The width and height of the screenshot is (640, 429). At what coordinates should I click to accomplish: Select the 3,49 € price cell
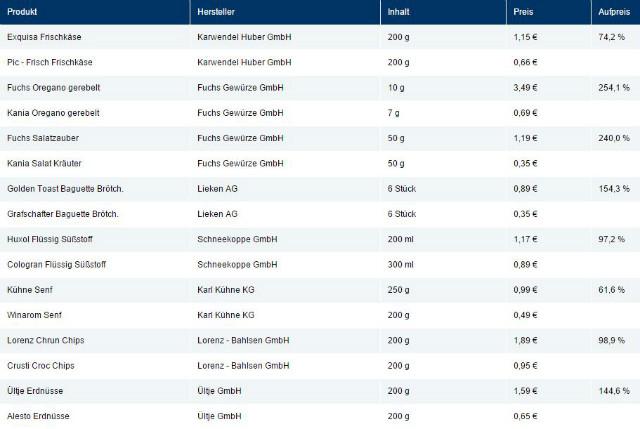(527, 87)
